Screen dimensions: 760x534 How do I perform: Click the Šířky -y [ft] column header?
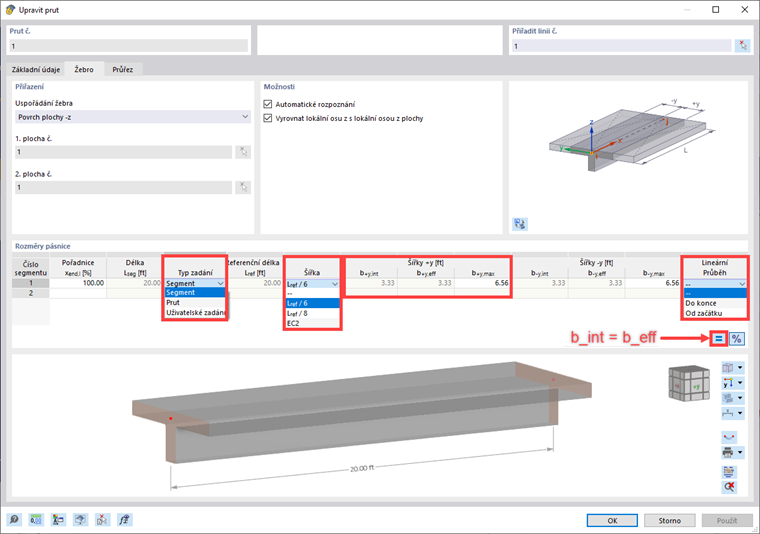[x=596, y=263]
